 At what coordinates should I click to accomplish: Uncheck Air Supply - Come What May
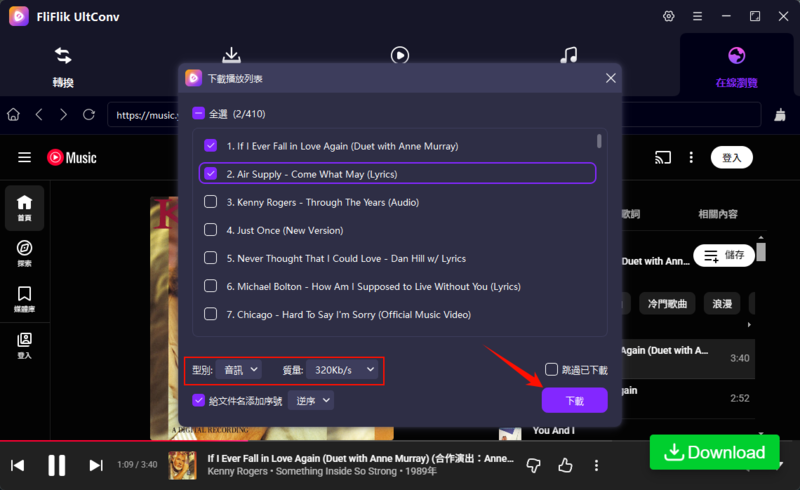210,173
